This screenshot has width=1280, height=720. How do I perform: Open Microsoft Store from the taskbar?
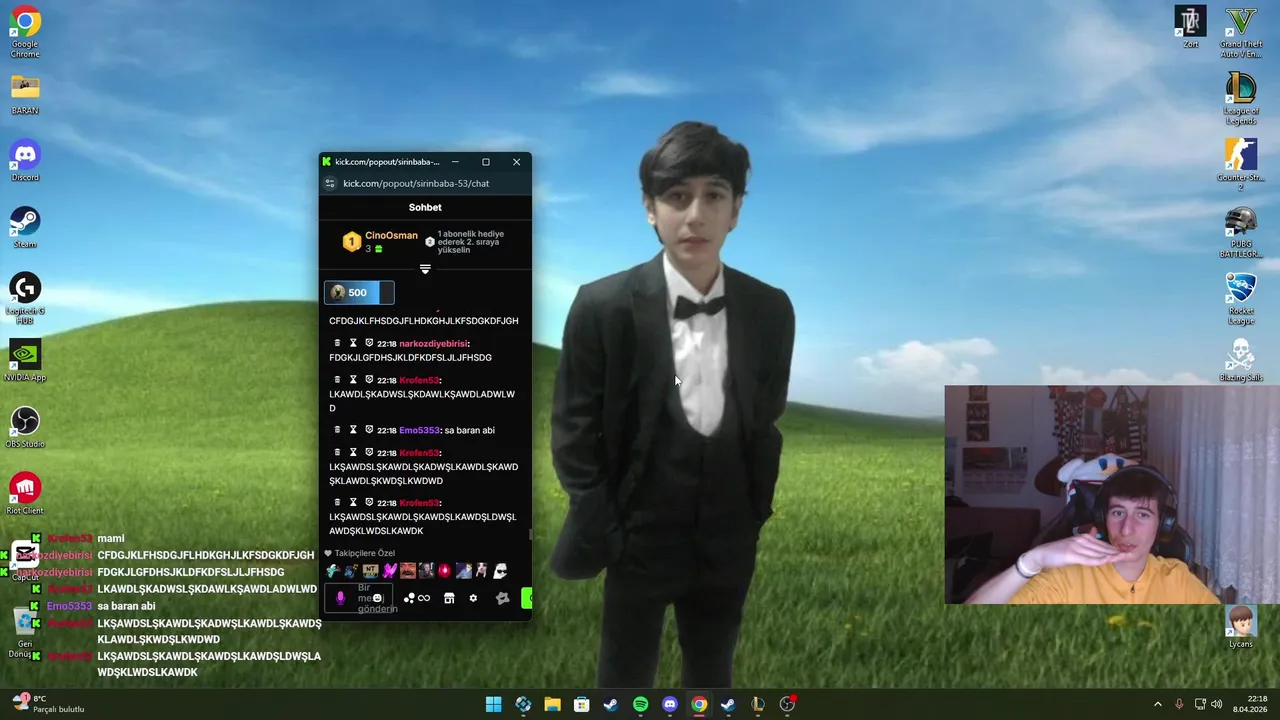(581, 704)
